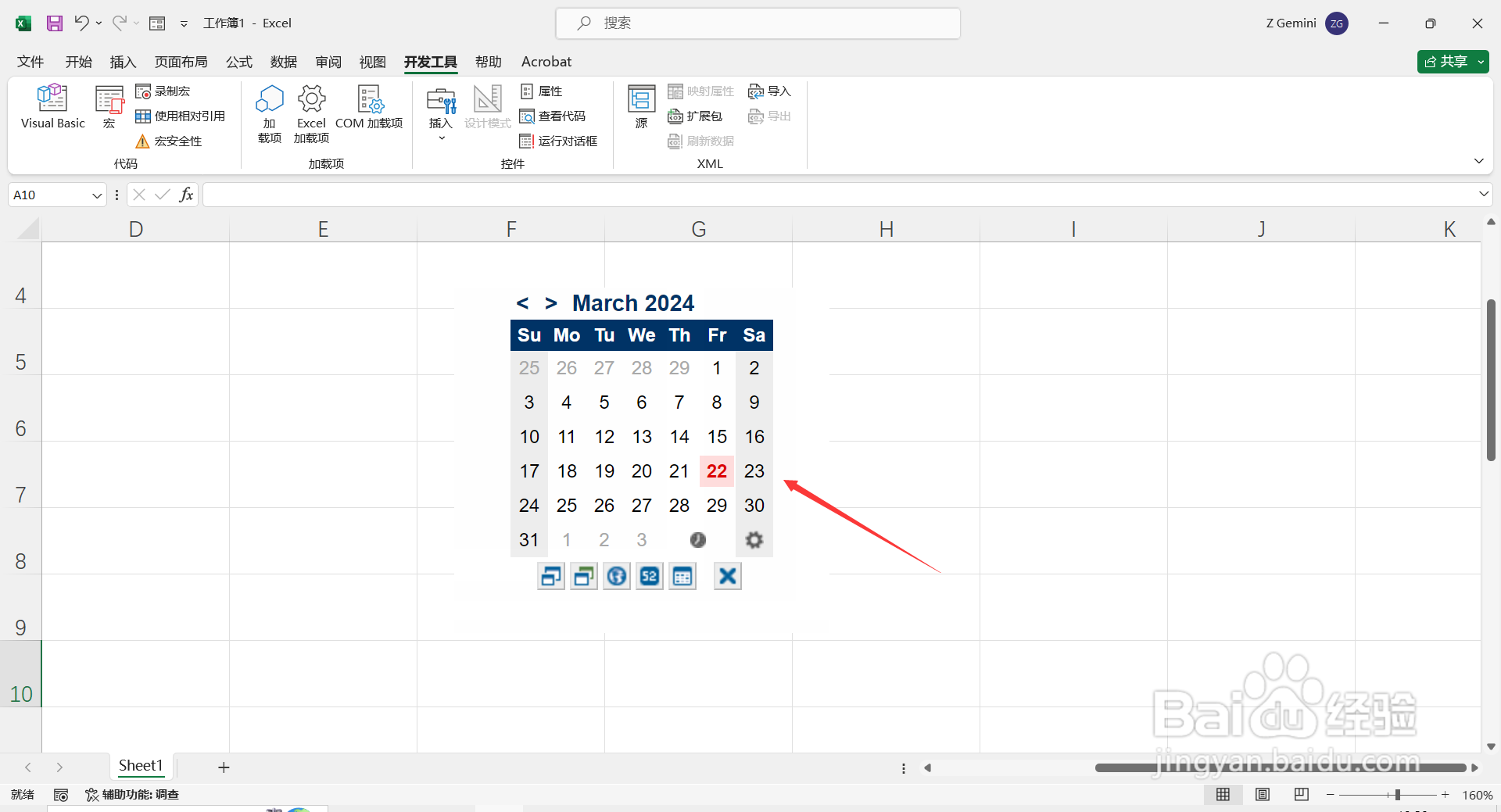Viewport: 1501px width, 812px height.
Task: Open Macro Security settings
Action: click(x=169, y=141)
